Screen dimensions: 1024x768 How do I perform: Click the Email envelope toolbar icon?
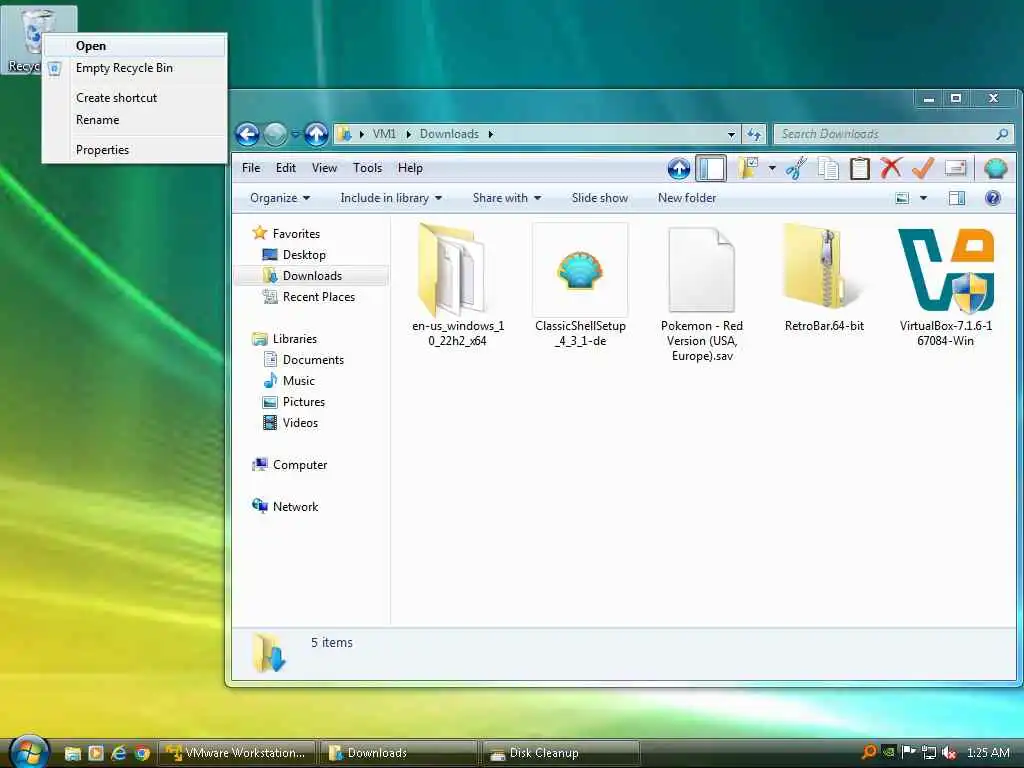point(955,168)
